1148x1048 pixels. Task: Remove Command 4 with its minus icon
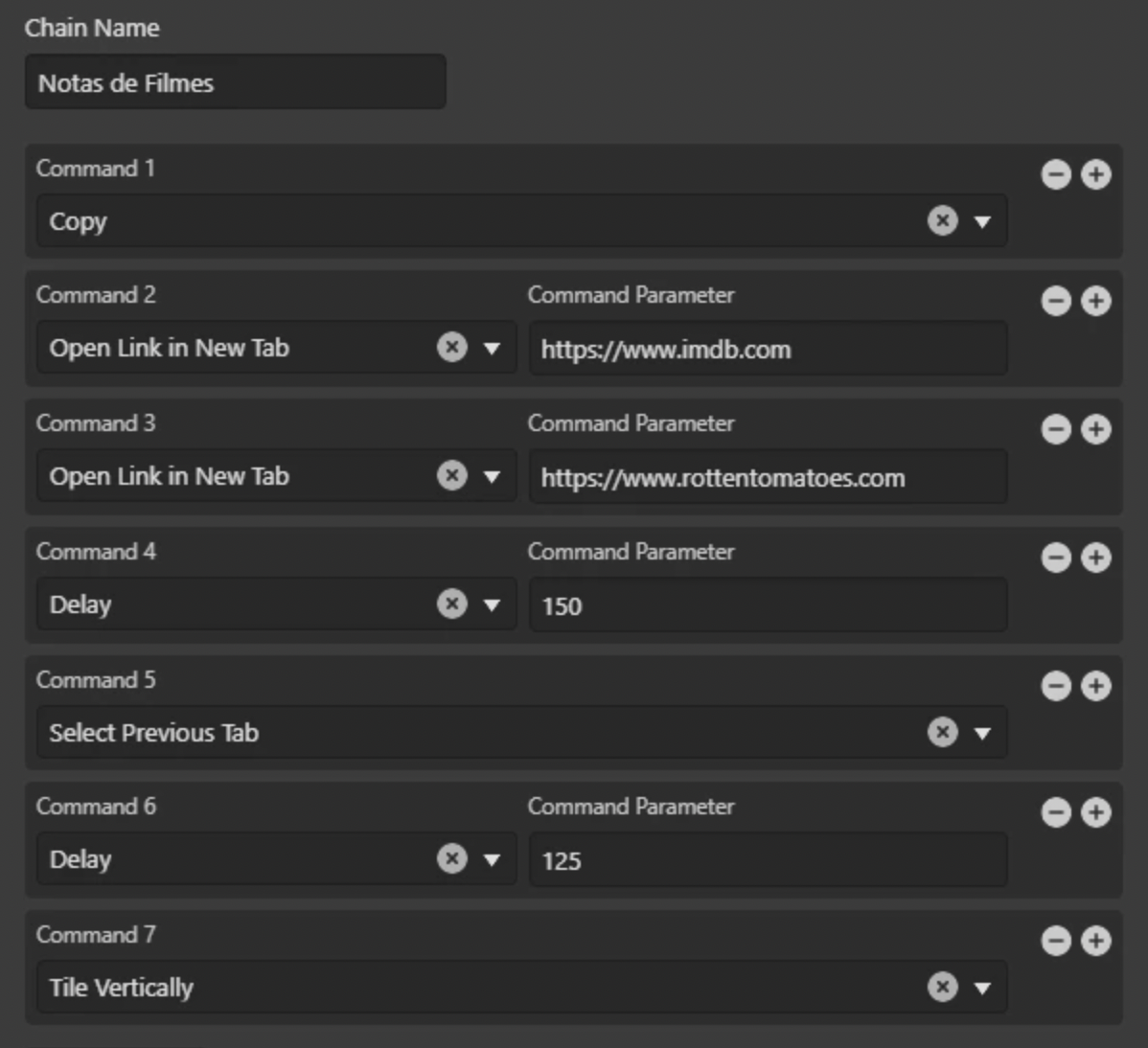tap(1056, 558)
